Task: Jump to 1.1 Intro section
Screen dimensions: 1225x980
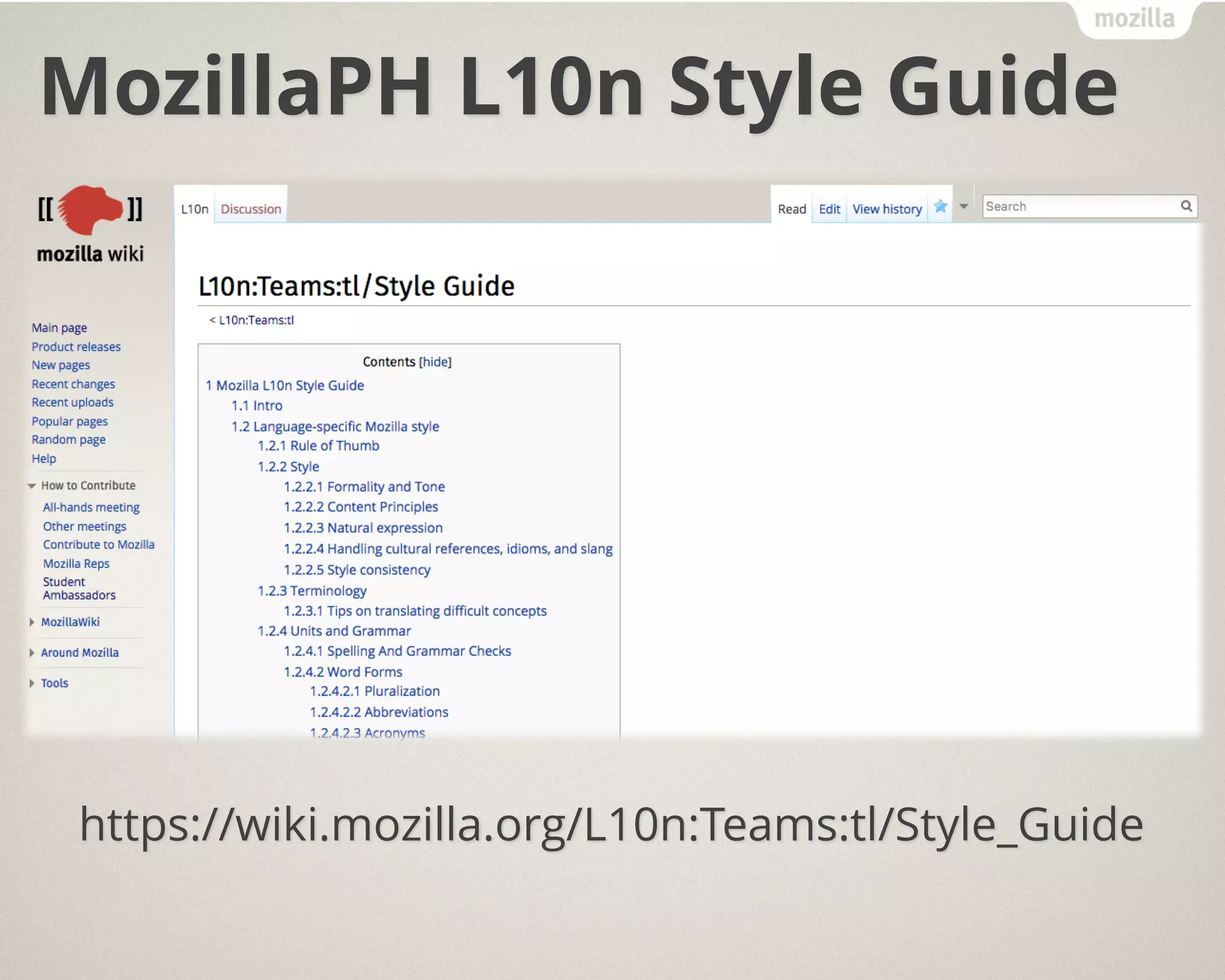Action: (257, 406)
